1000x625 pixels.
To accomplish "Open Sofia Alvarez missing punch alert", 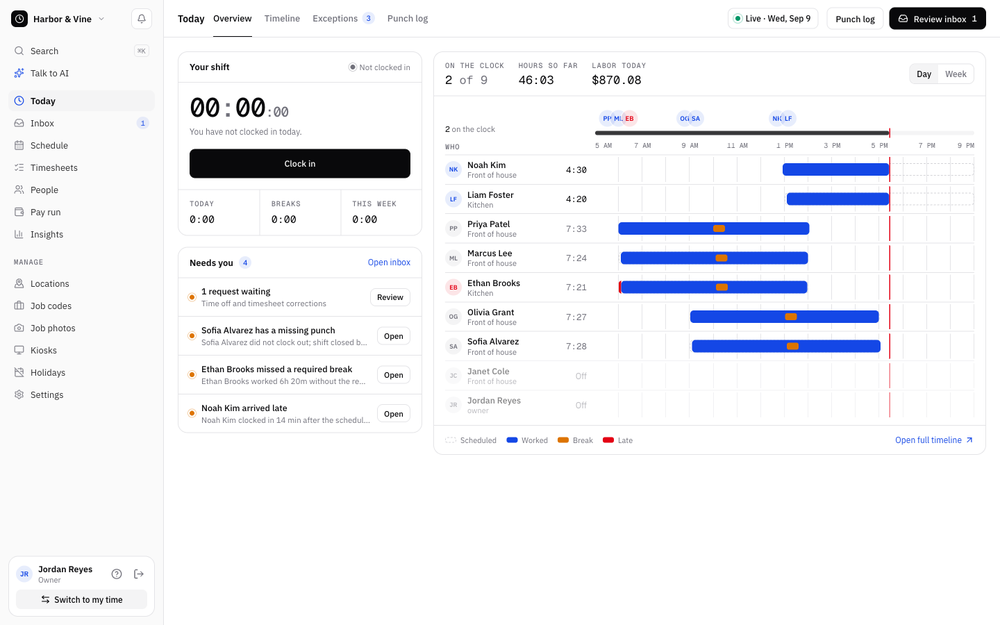I will click(x=393, y=336).
